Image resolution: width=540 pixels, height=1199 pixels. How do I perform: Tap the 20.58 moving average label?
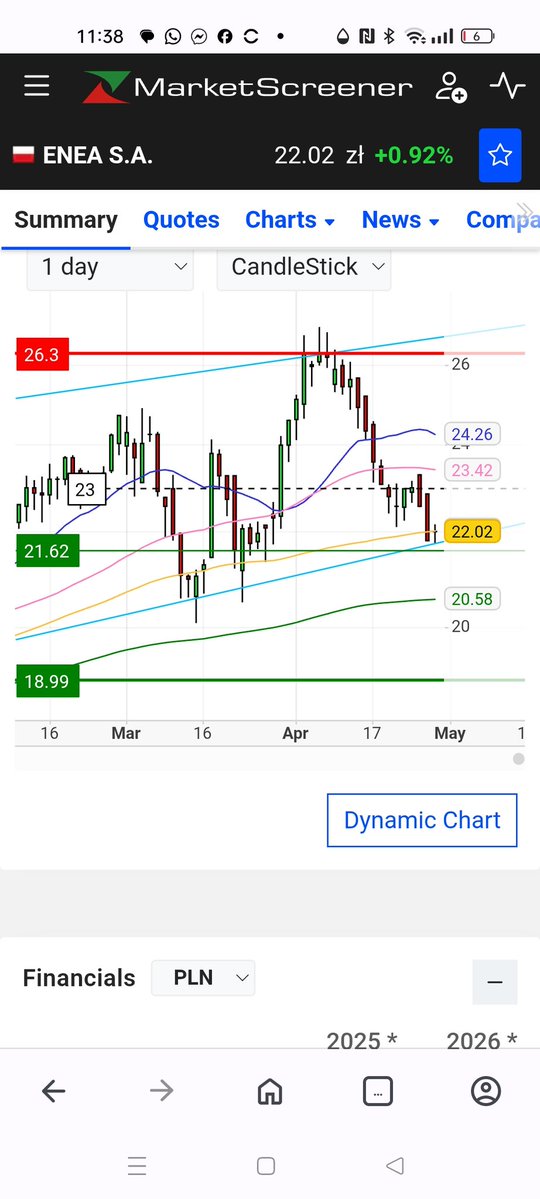coord(472,599)
